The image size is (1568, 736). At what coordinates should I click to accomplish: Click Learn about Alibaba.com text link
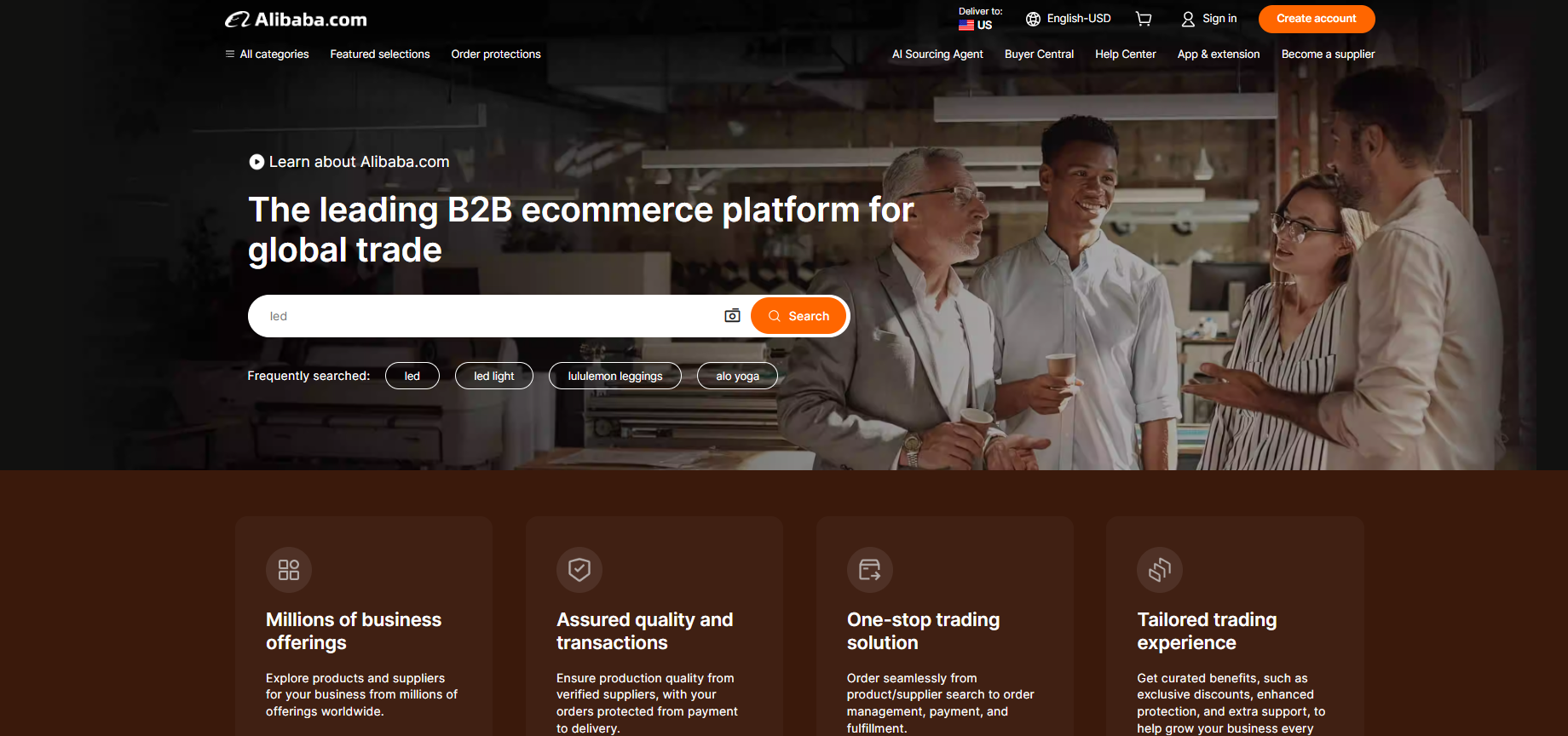click(x=360, y=162)
